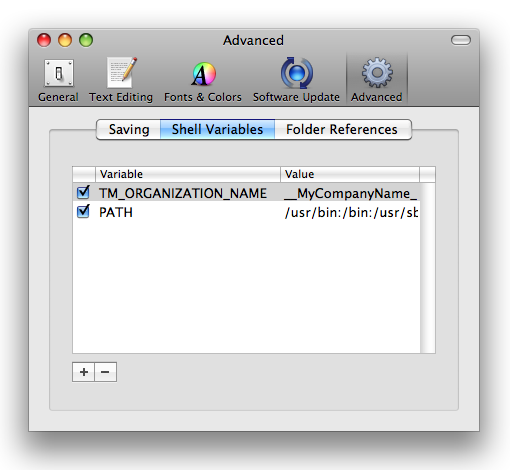The image size is (510, 470).
Task: Open the Text Editing preferences pane
Action: 121,80
